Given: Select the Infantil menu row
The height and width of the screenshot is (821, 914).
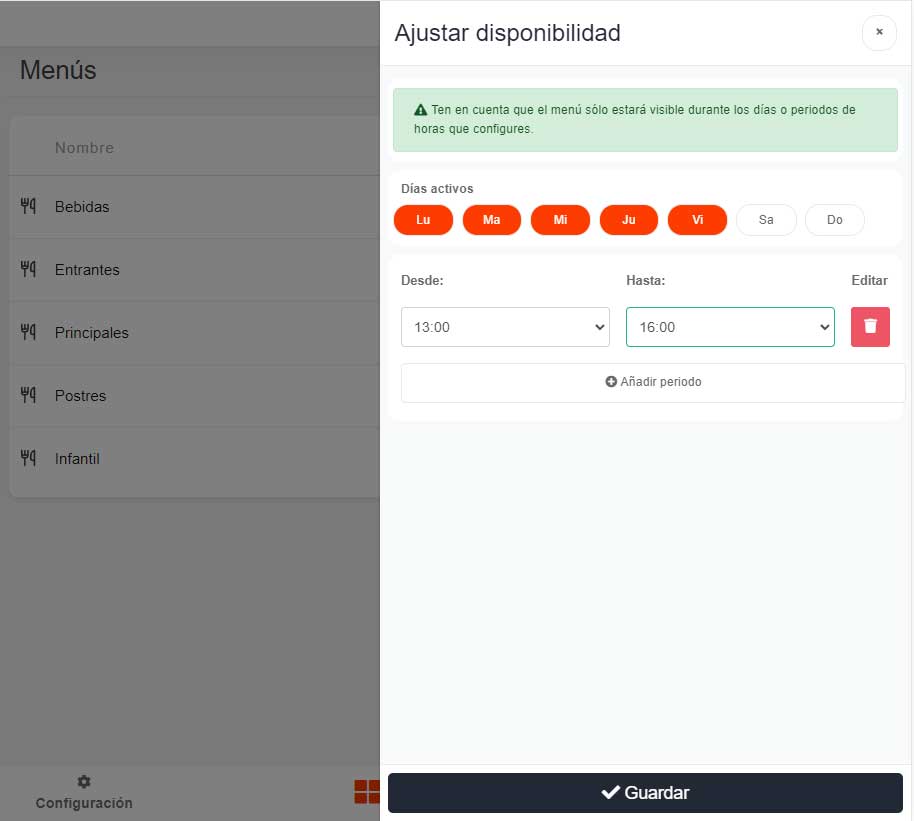Looking at the screenshot, I should (x=195, y=458).
